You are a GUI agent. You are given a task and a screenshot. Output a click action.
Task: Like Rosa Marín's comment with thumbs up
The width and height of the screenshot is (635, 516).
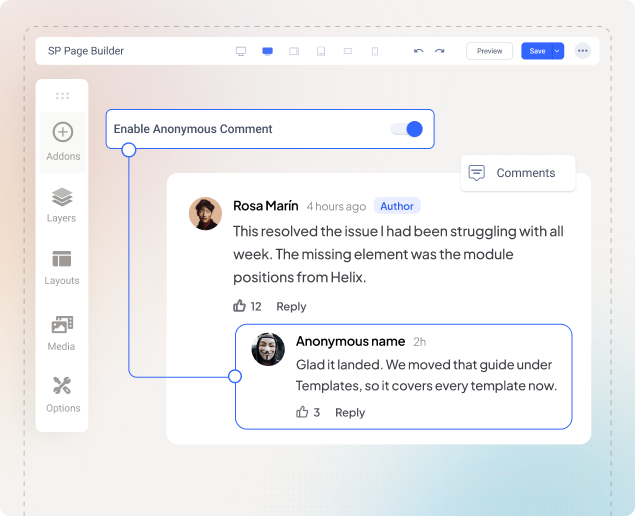tap(239, 306)
